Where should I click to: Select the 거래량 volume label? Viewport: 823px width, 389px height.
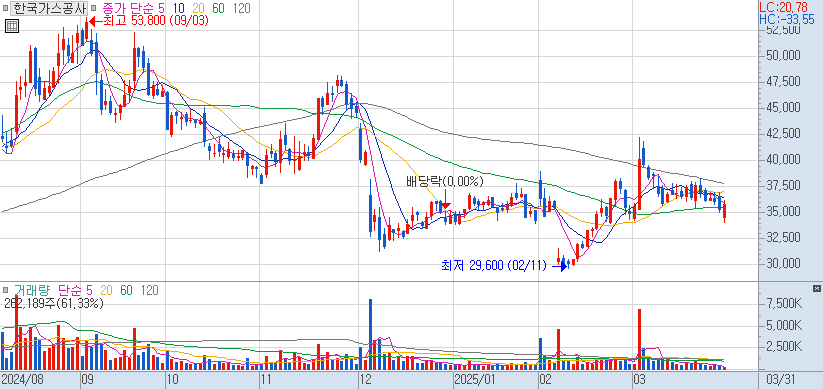tap(31, 290)
